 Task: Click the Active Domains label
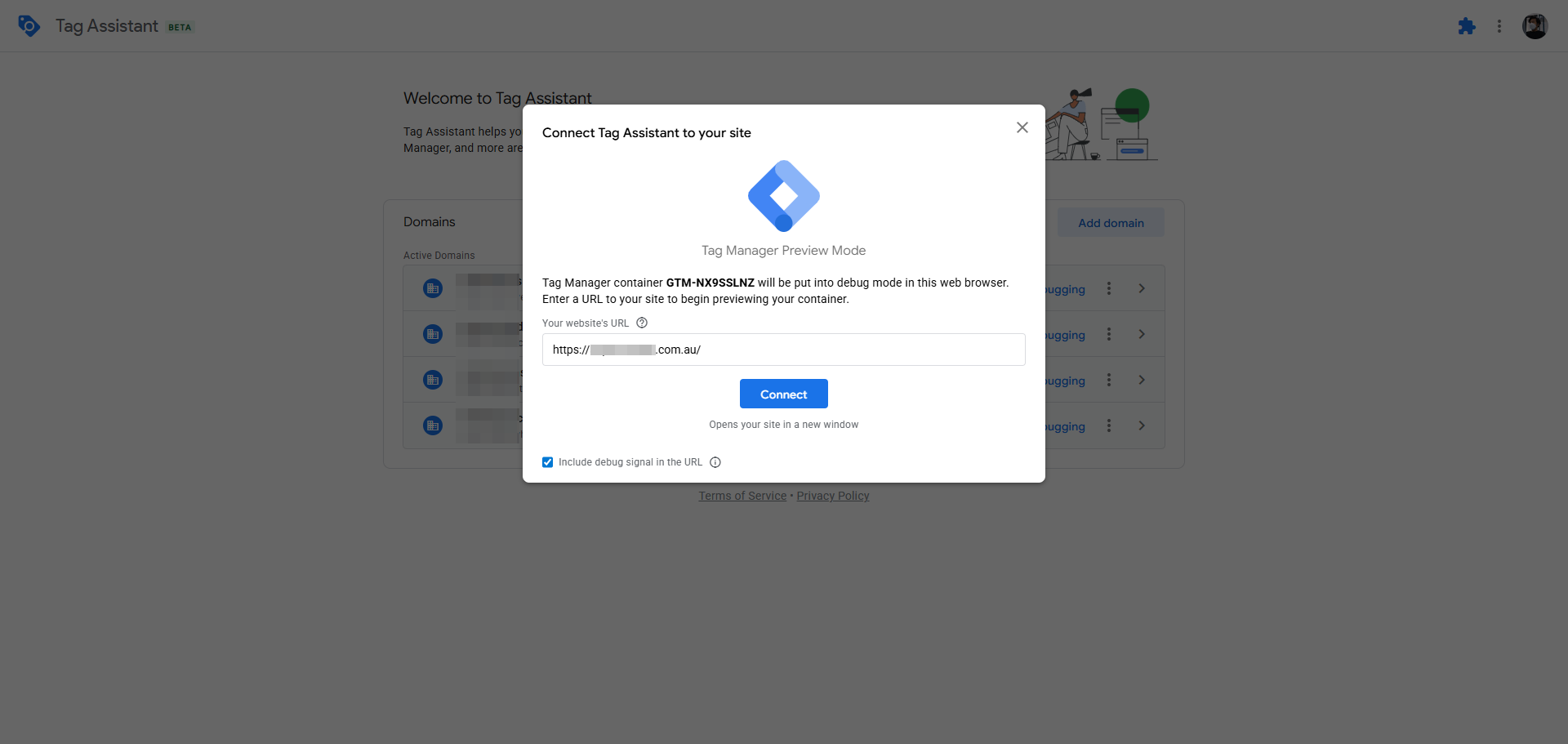[439, 256]
